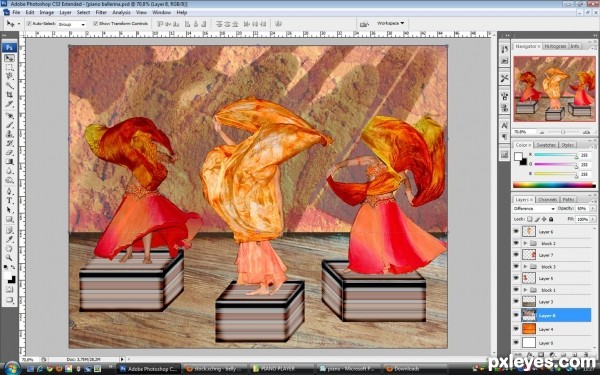
Task: Switch to the Swatches tab
Action: pos(546,145)
